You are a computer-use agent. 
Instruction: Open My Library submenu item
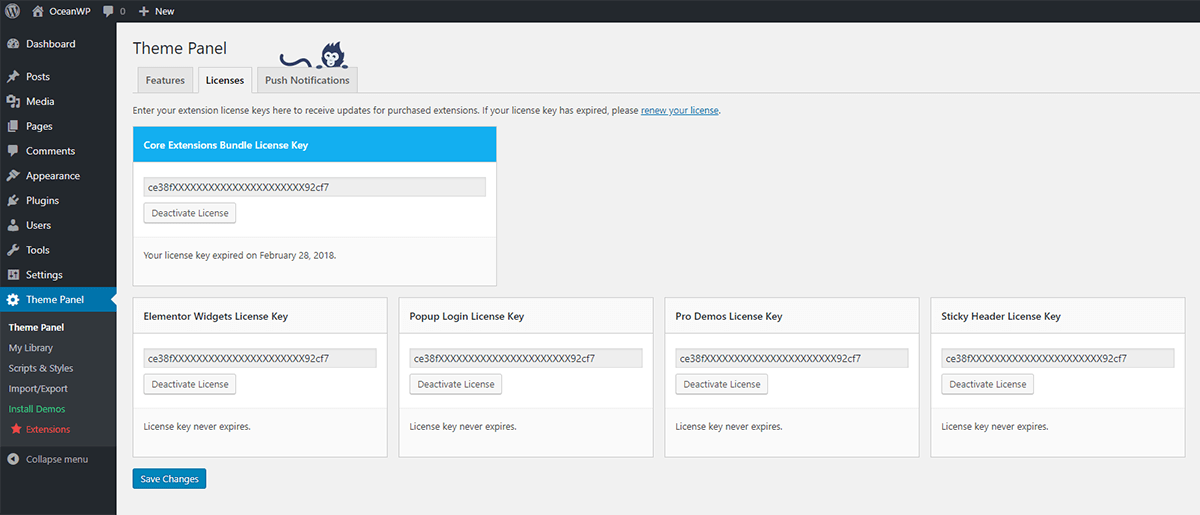tap(31, 348)
